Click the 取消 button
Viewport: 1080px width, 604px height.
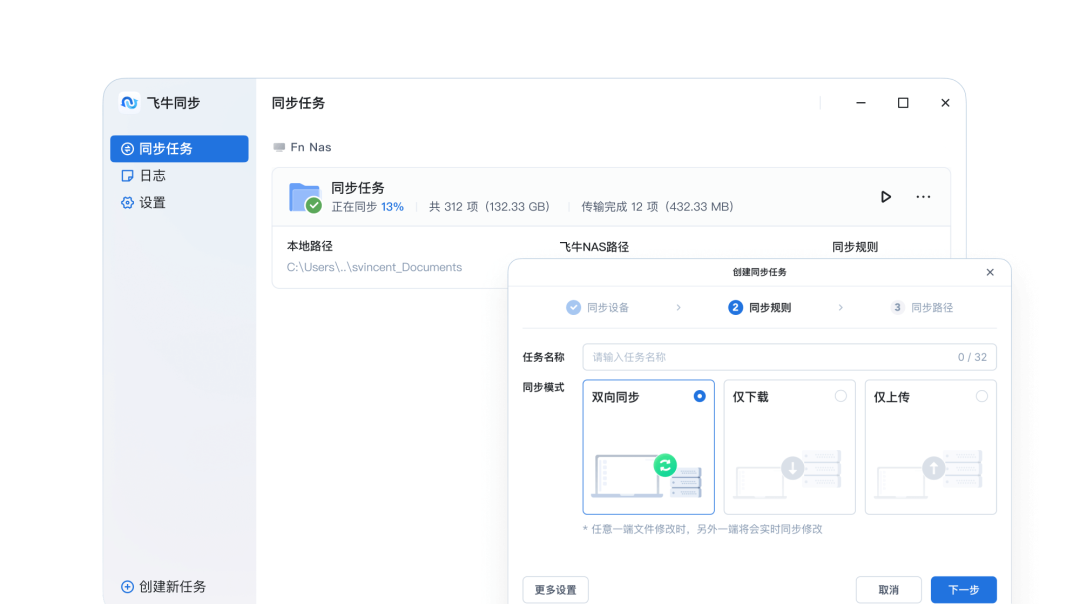coord(889,590)
